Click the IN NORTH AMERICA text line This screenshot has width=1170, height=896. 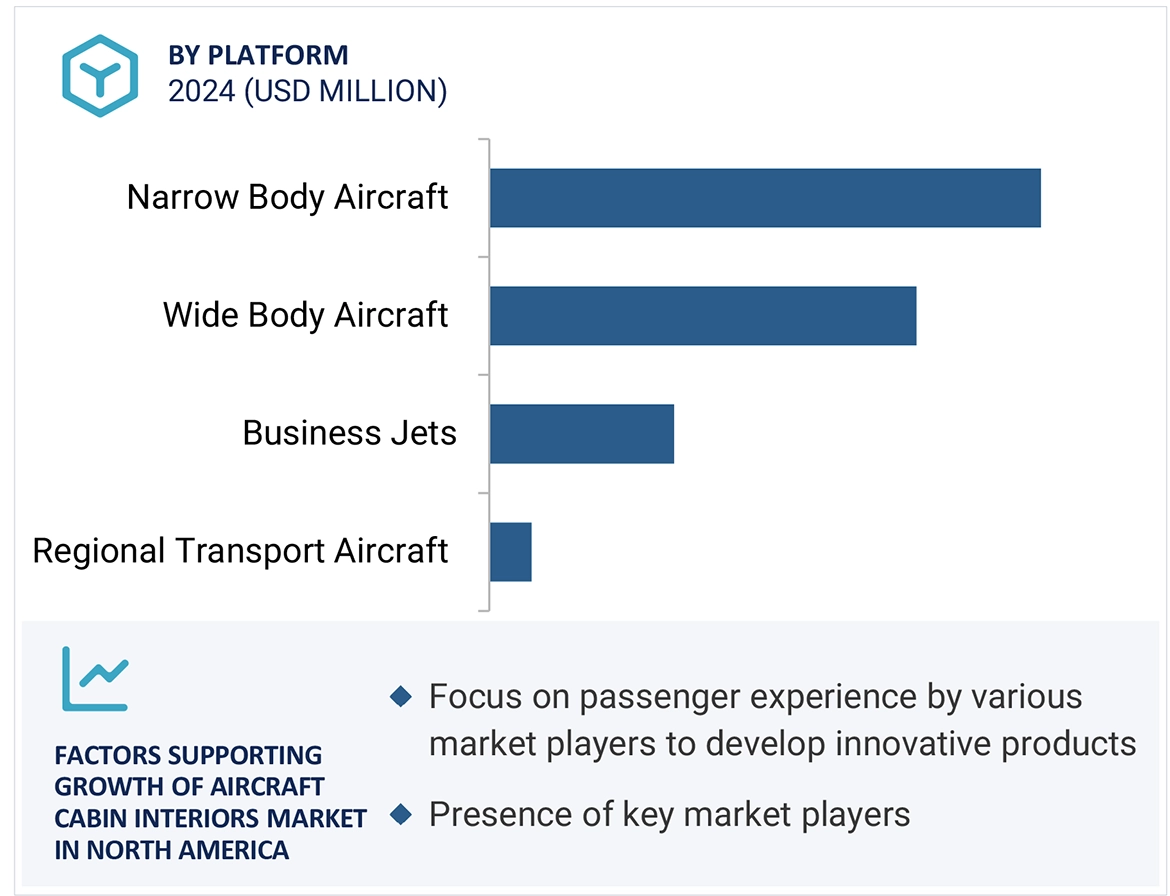pyautogui.click(x=171, y=851)
